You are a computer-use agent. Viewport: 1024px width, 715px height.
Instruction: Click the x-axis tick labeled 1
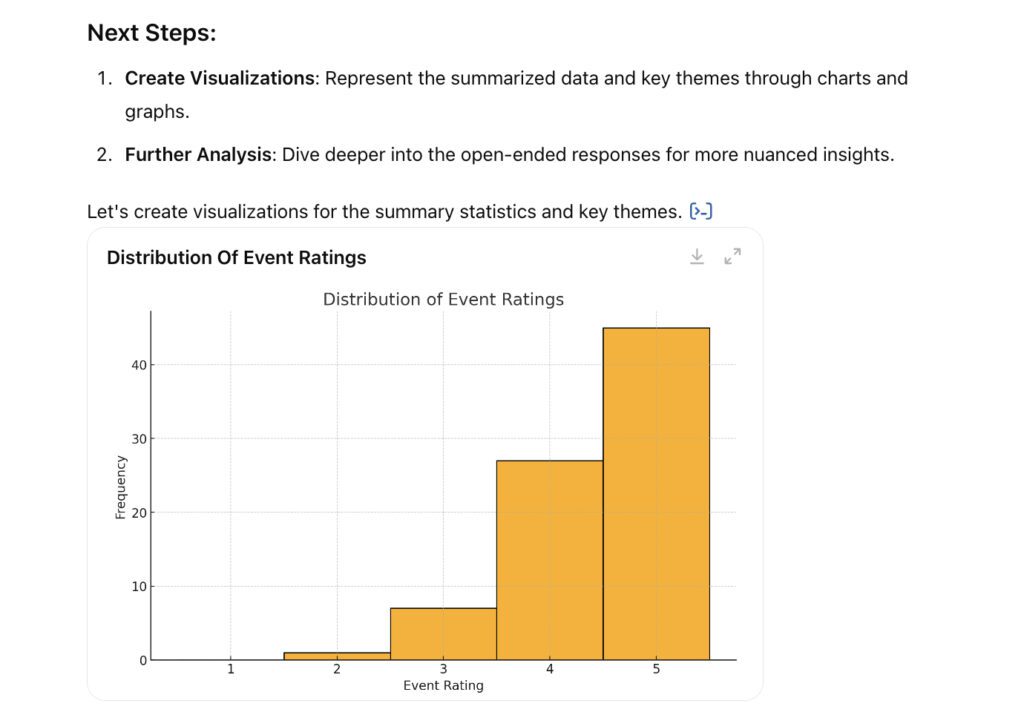pyautogui.click(x=231, y=669)
